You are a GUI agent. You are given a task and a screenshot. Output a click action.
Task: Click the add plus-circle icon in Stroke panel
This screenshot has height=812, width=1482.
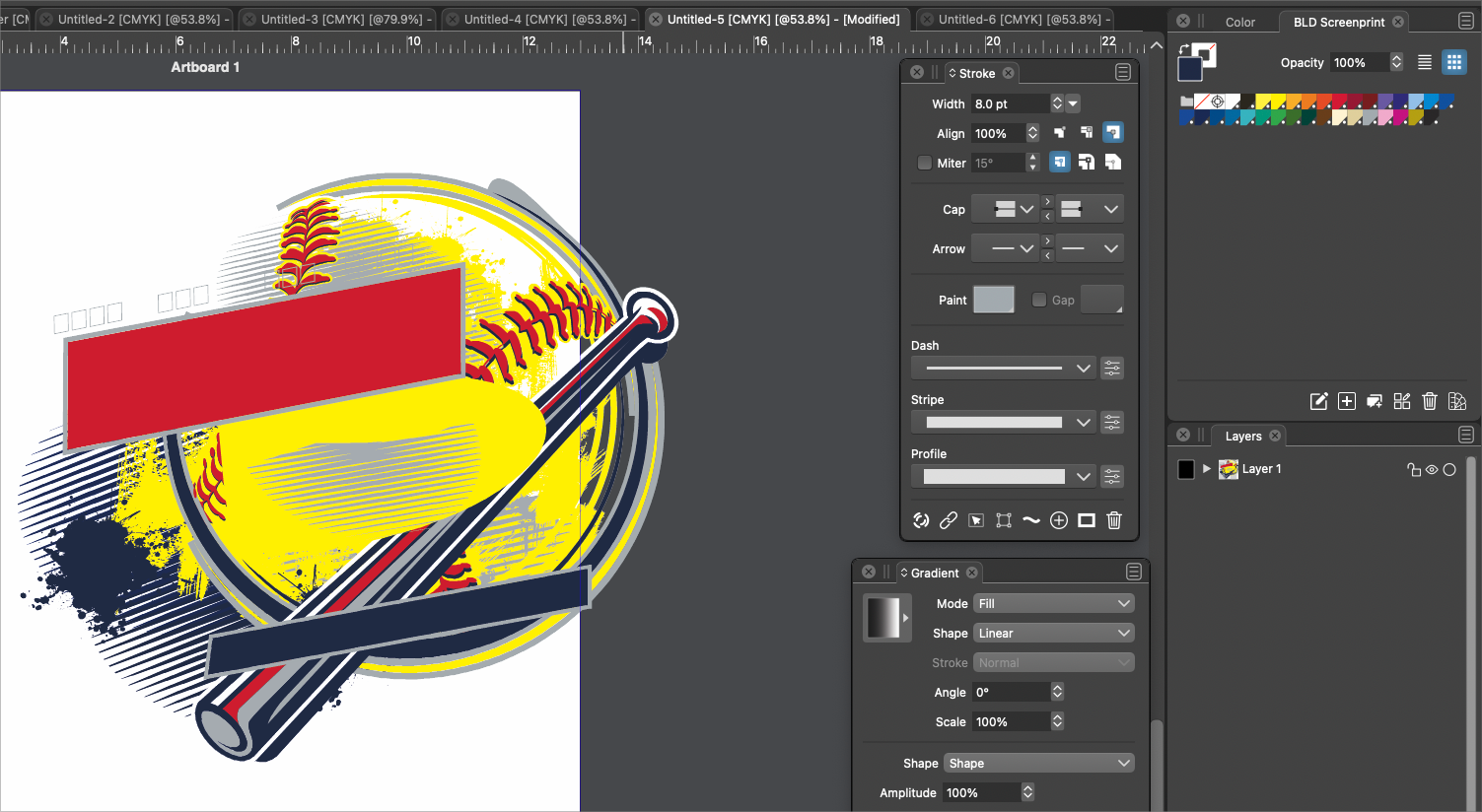click(x=1058, y=520)
